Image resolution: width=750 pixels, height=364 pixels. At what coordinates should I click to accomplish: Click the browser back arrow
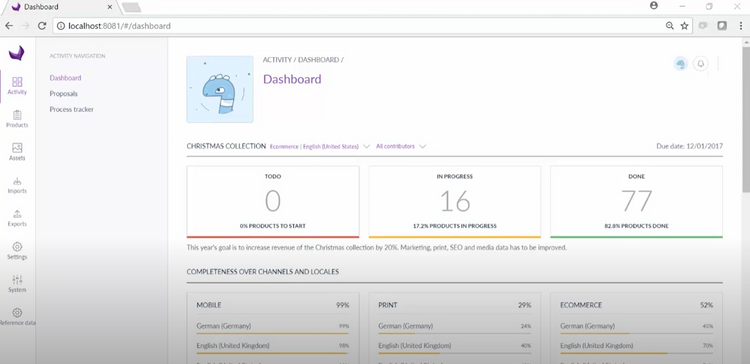coord(9,26)
